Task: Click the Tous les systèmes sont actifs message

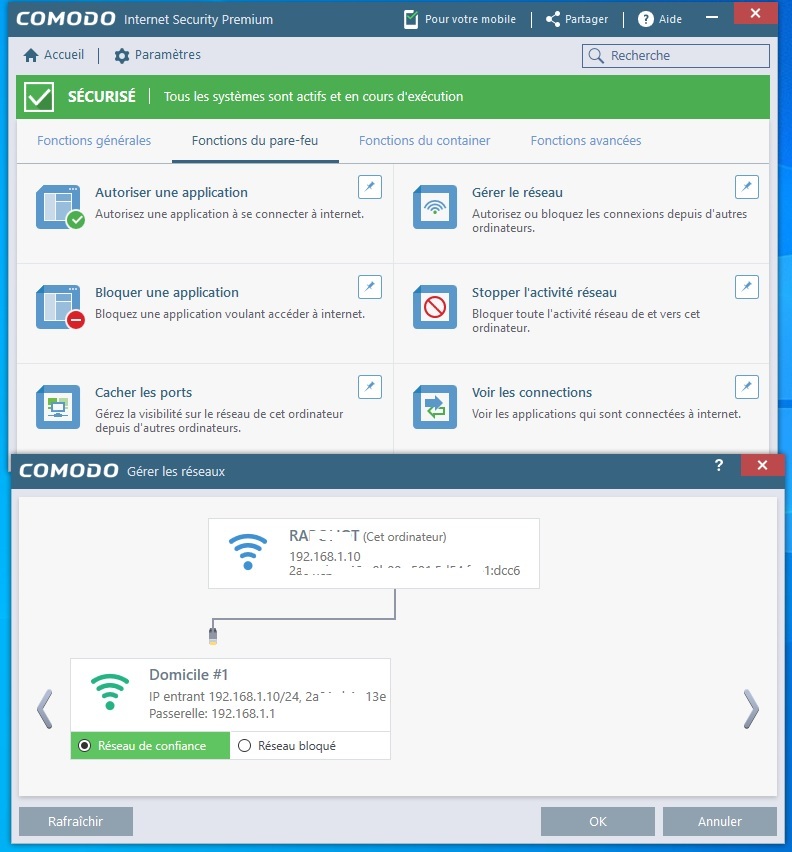Action: pos(313,97)
